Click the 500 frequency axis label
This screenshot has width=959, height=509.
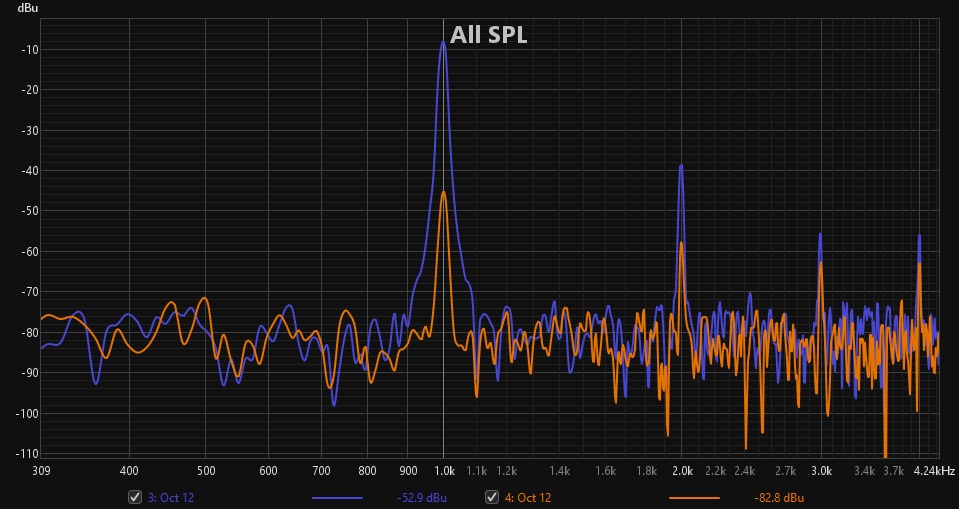coord(206,471)
